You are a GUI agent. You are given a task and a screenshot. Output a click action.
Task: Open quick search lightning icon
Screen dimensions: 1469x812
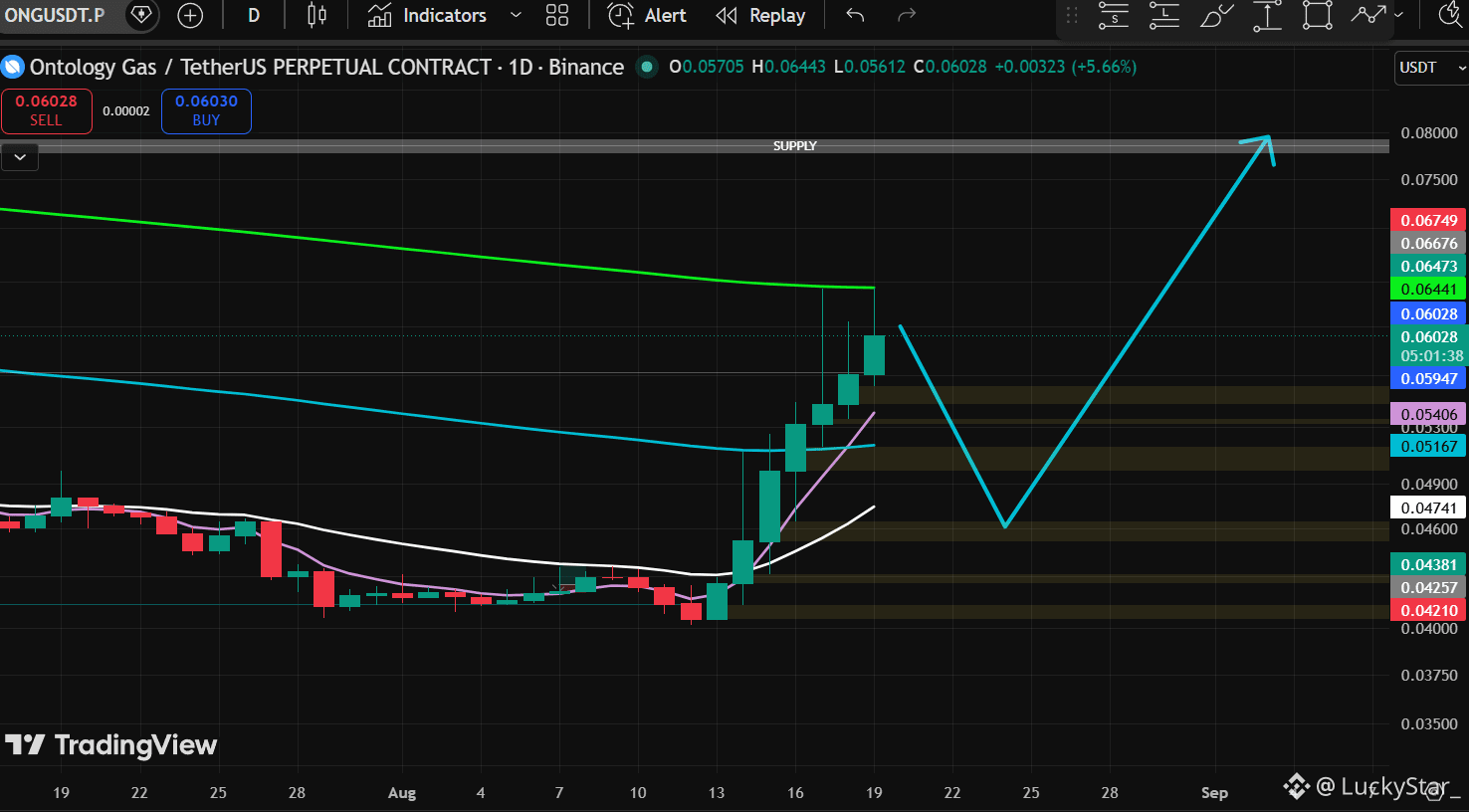point(1452,15)
